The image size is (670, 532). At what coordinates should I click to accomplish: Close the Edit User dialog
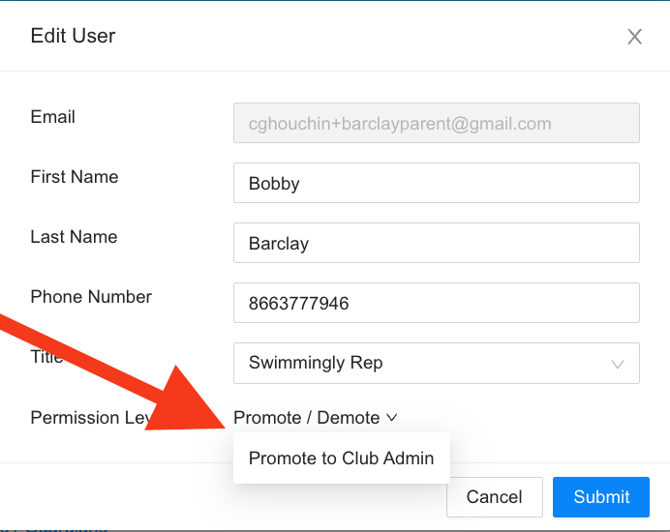[634, 37]
